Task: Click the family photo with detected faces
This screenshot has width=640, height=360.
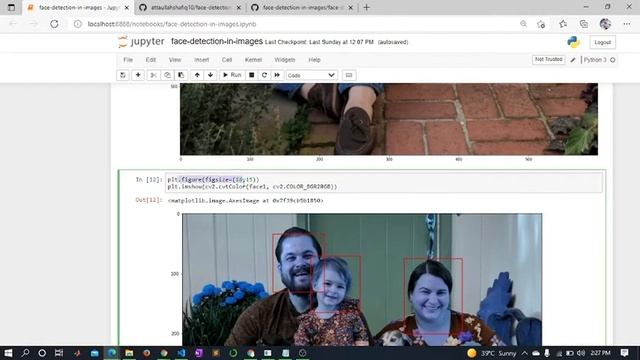Action: 362,280
